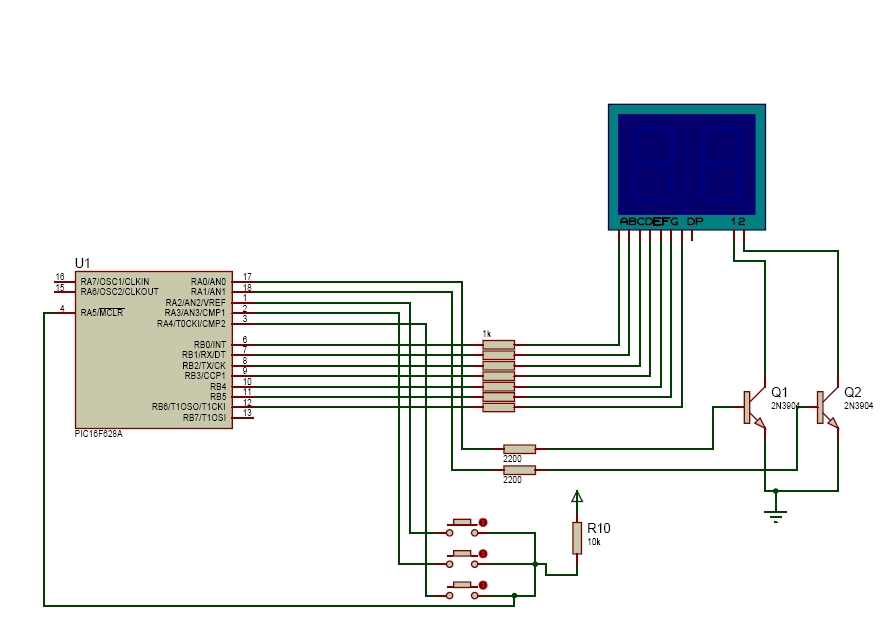
Task: Select the 2200 resistor wired to Q1 base
Action: 519,449
